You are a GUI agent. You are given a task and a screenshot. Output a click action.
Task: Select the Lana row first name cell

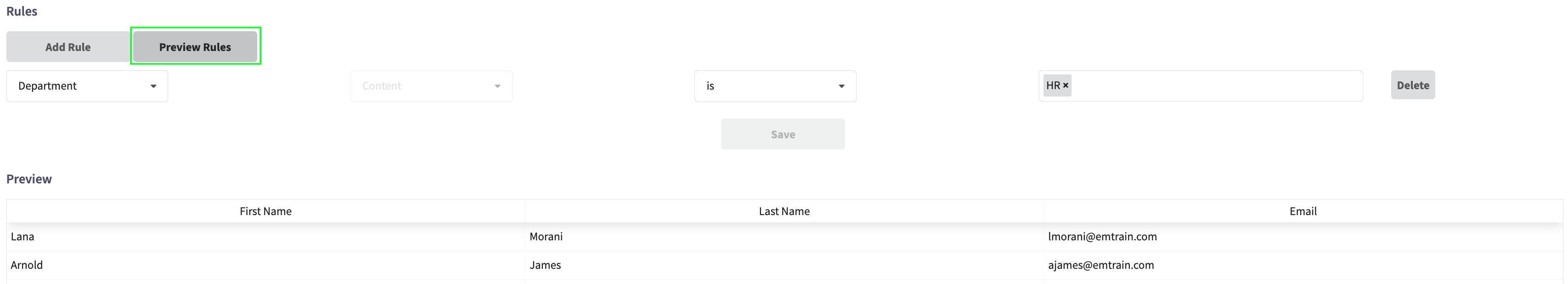click(265, 237)
